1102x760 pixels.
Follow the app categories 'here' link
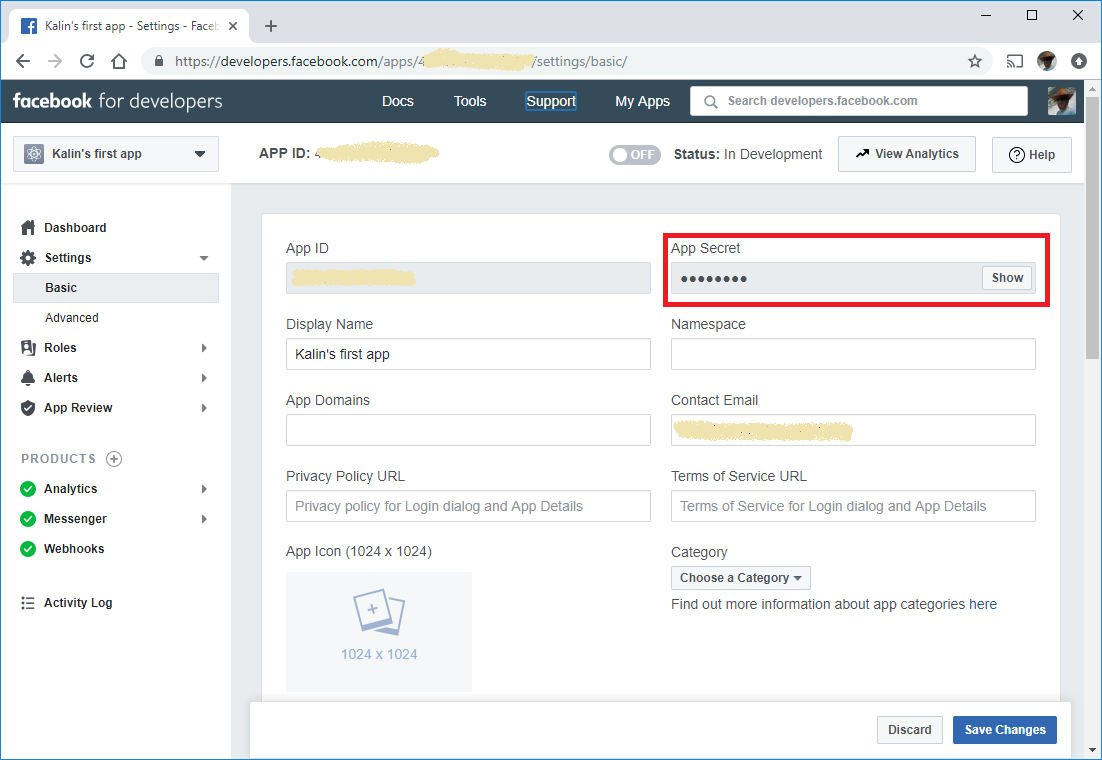click(983, 605)
